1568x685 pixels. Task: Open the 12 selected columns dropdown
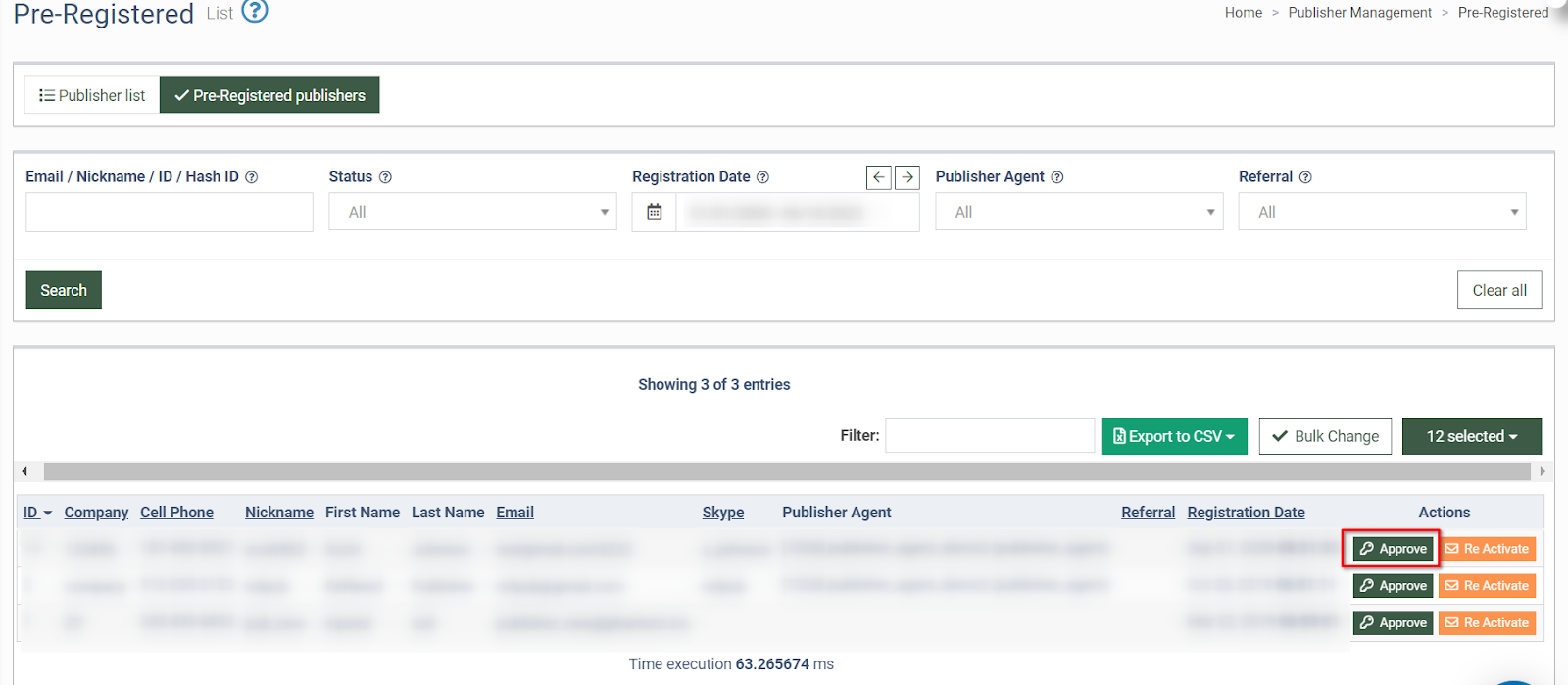click(1471, 437)
